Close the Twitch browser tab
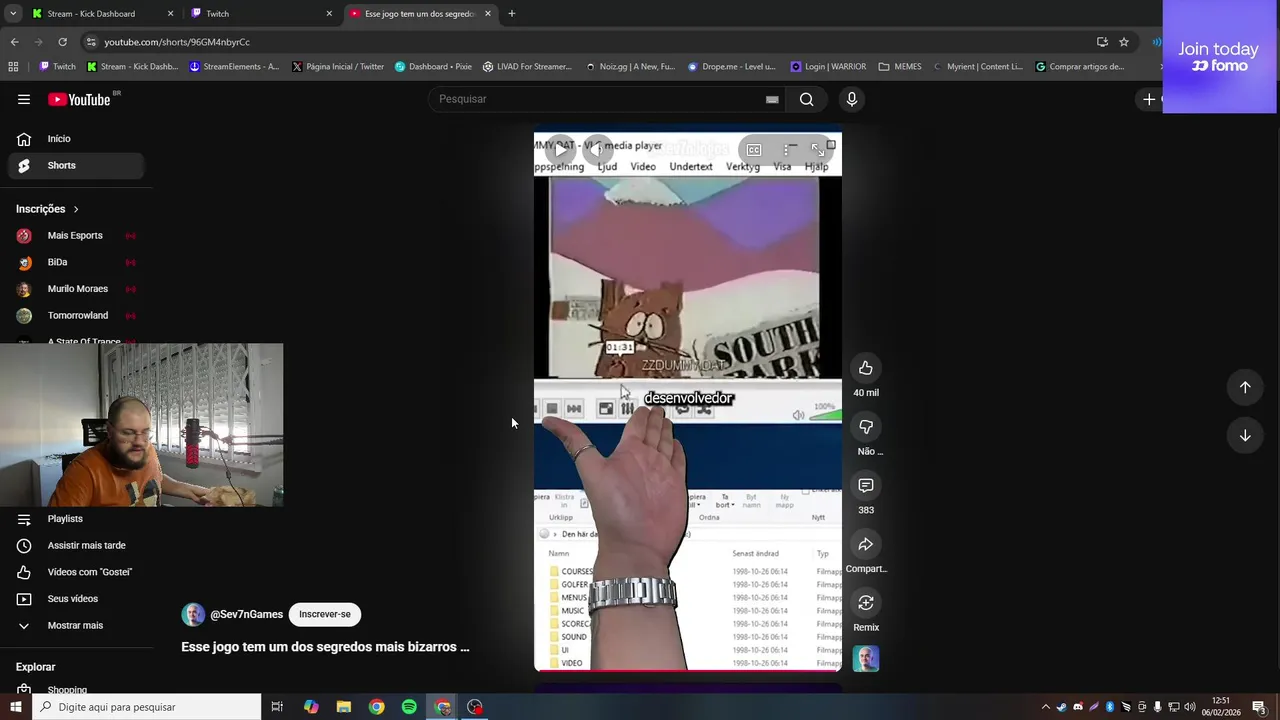Viewport: 1280px width, 720px height. [329, 14]
